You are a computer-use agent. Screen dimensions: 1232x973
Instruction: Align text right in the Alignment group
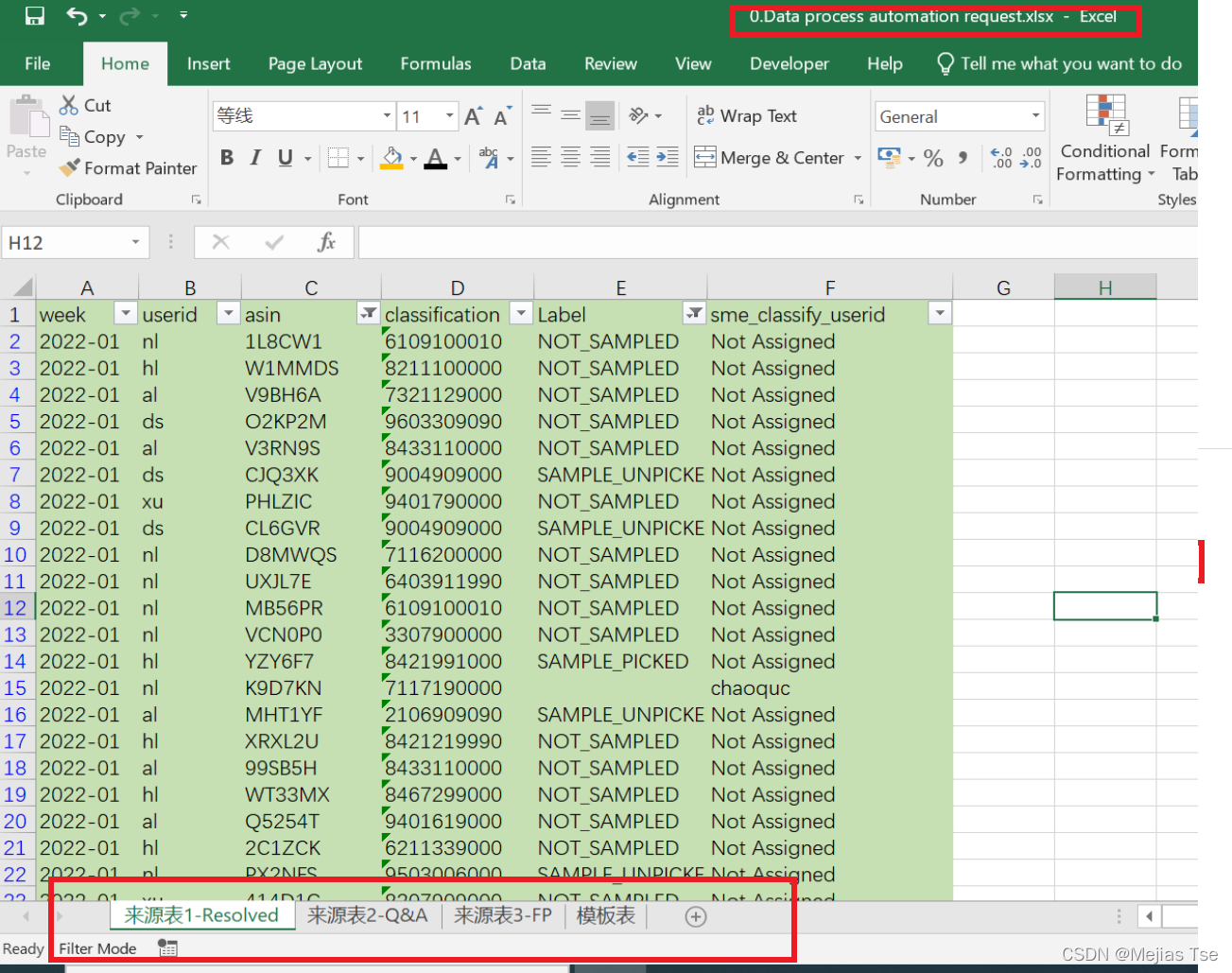tap(599, 157)
